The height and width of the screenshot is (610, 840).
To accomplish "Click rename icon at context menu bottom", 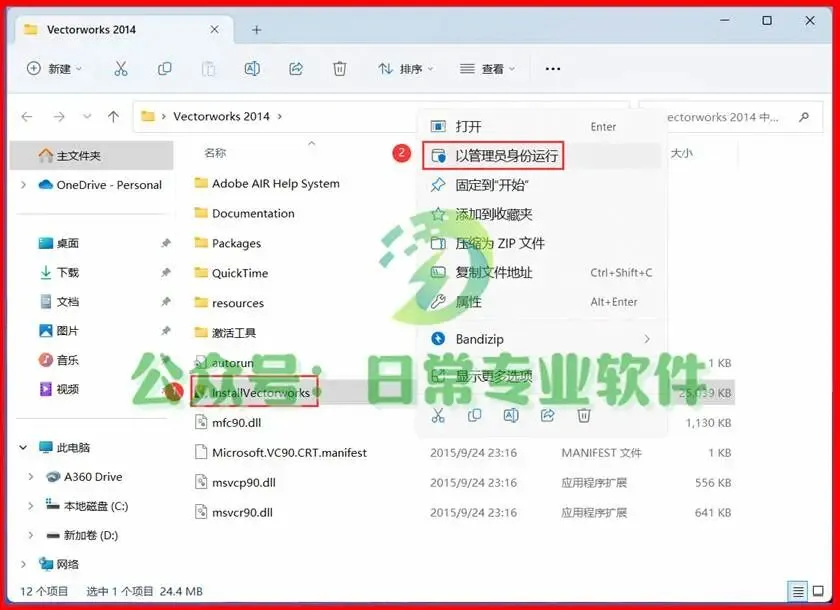I will pyautogui.click(x=511, y=415).
